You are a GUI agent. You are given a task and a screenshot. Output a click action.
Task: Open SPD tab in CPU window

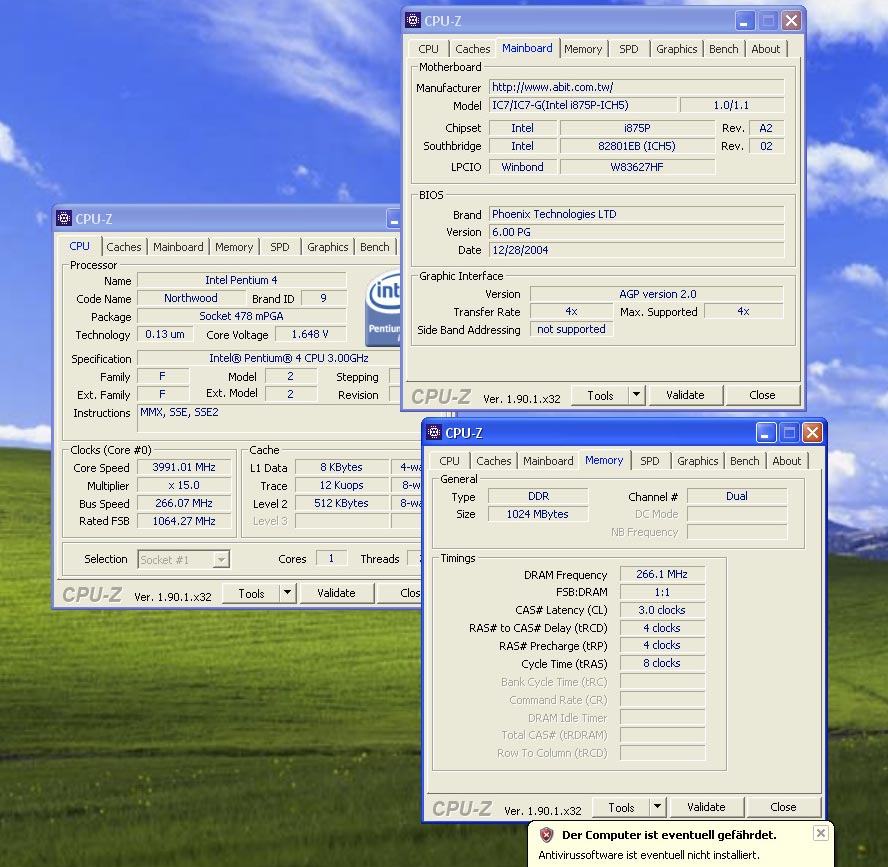coord(280,247)
